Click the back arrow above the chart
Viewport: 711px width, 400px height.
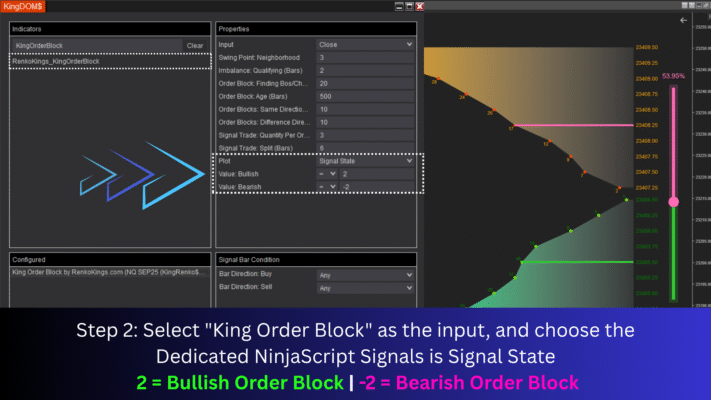pos(684,19)
